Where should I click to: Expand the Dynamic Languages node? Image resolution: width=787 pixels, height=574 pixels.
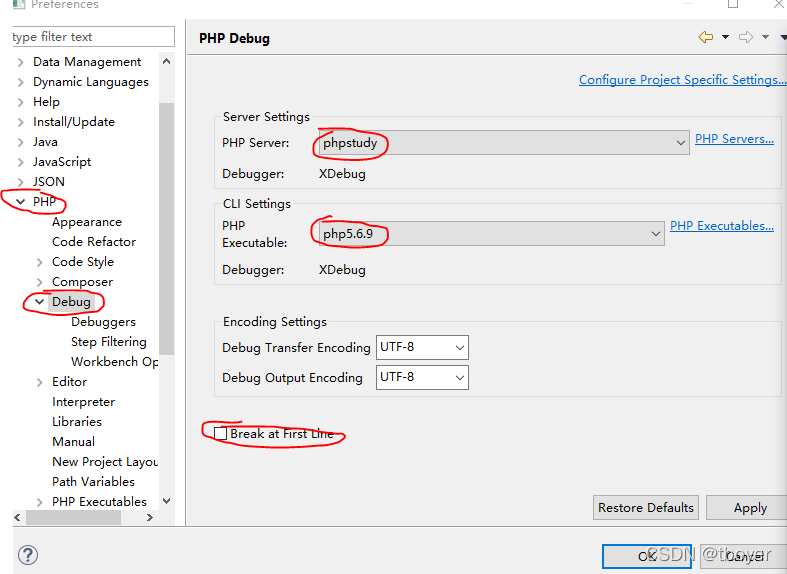click(20, 82)
